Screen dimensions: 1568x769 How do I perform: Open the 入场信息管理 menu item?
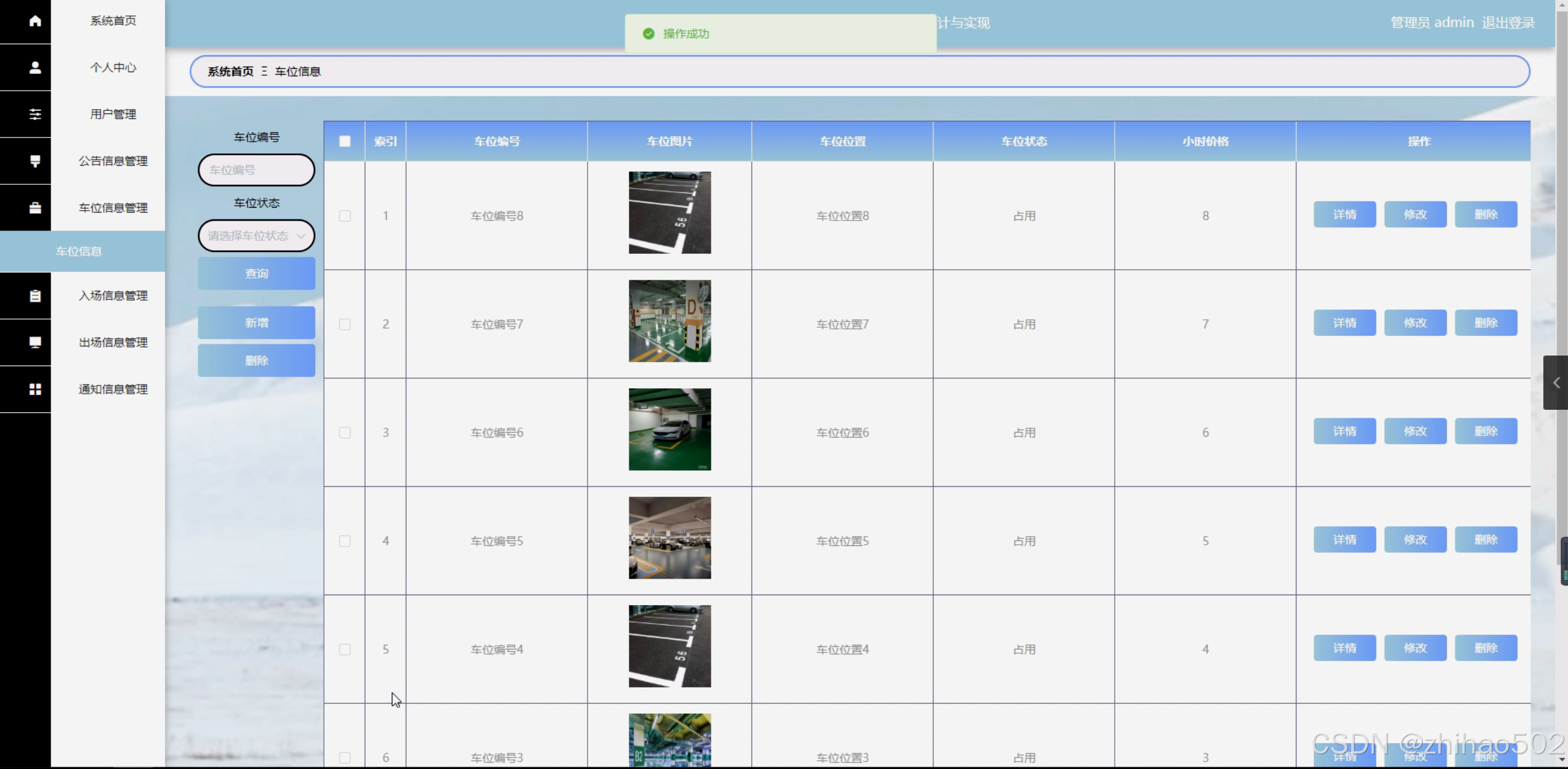113,296
